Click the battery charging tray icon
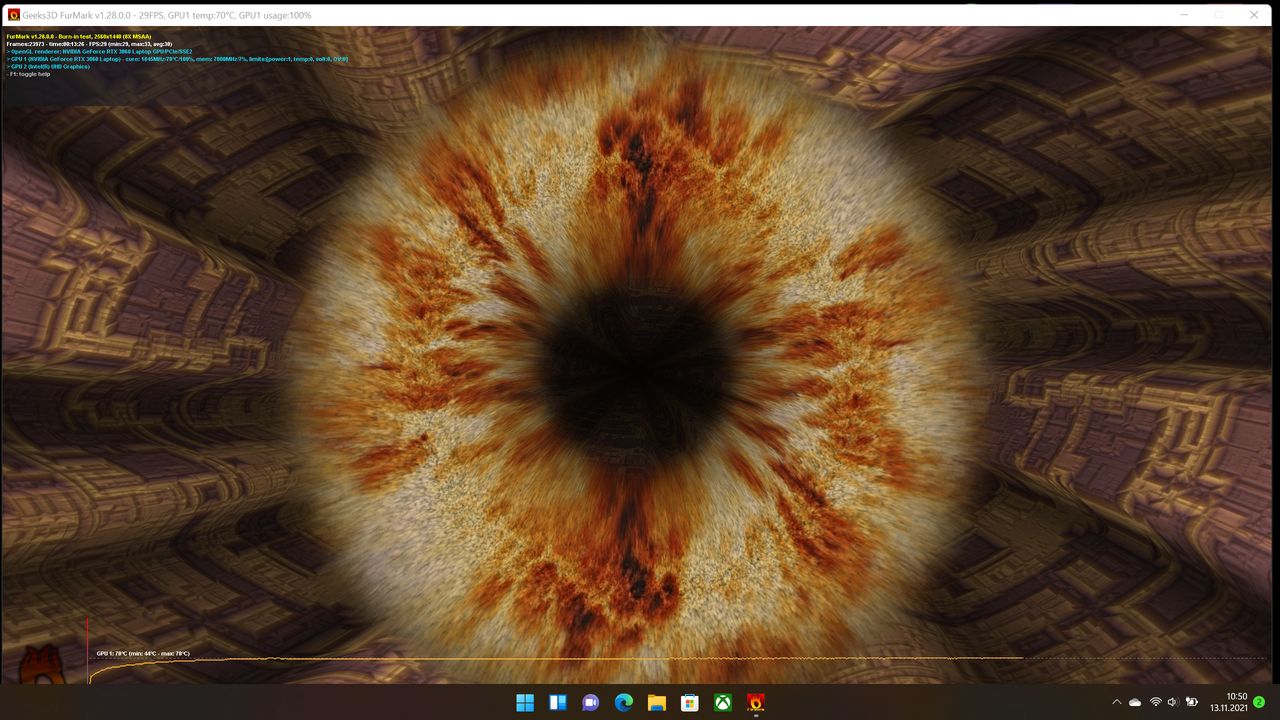 [1192, 702]
